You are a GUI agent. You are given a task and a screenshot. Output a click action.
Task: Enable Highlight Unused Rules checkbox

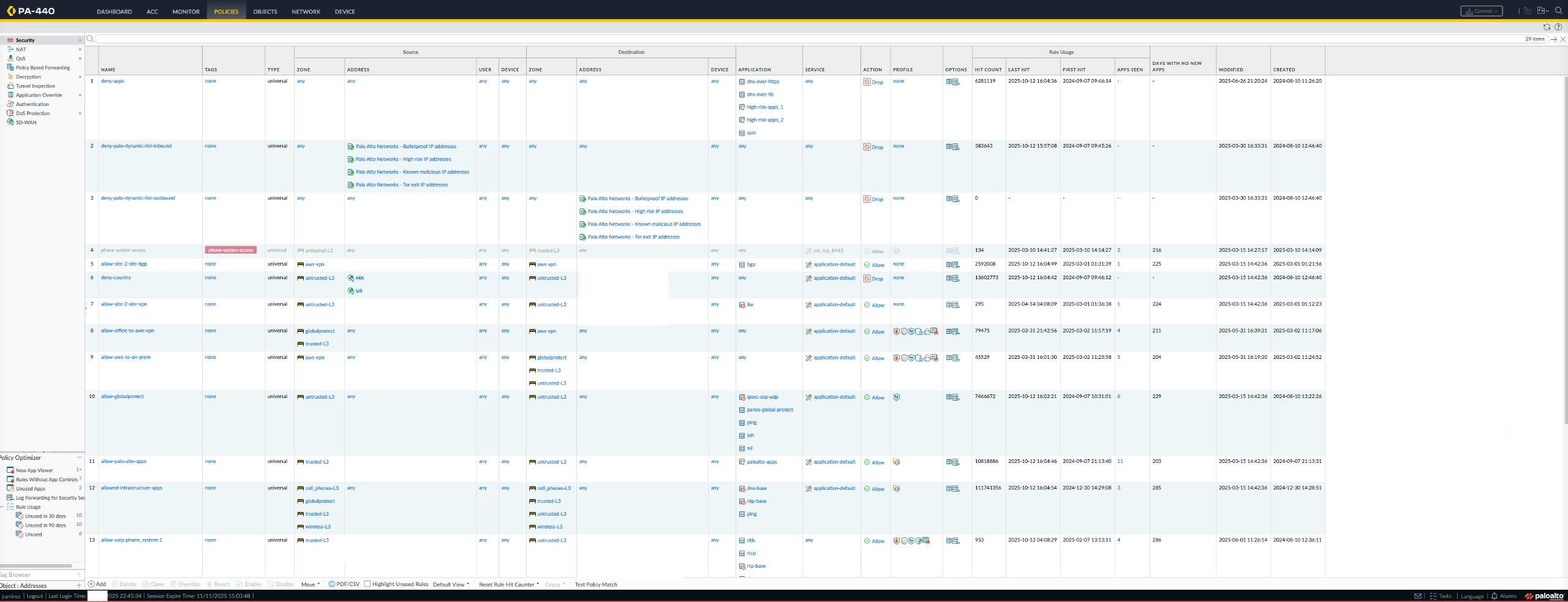tap(367, 584)
